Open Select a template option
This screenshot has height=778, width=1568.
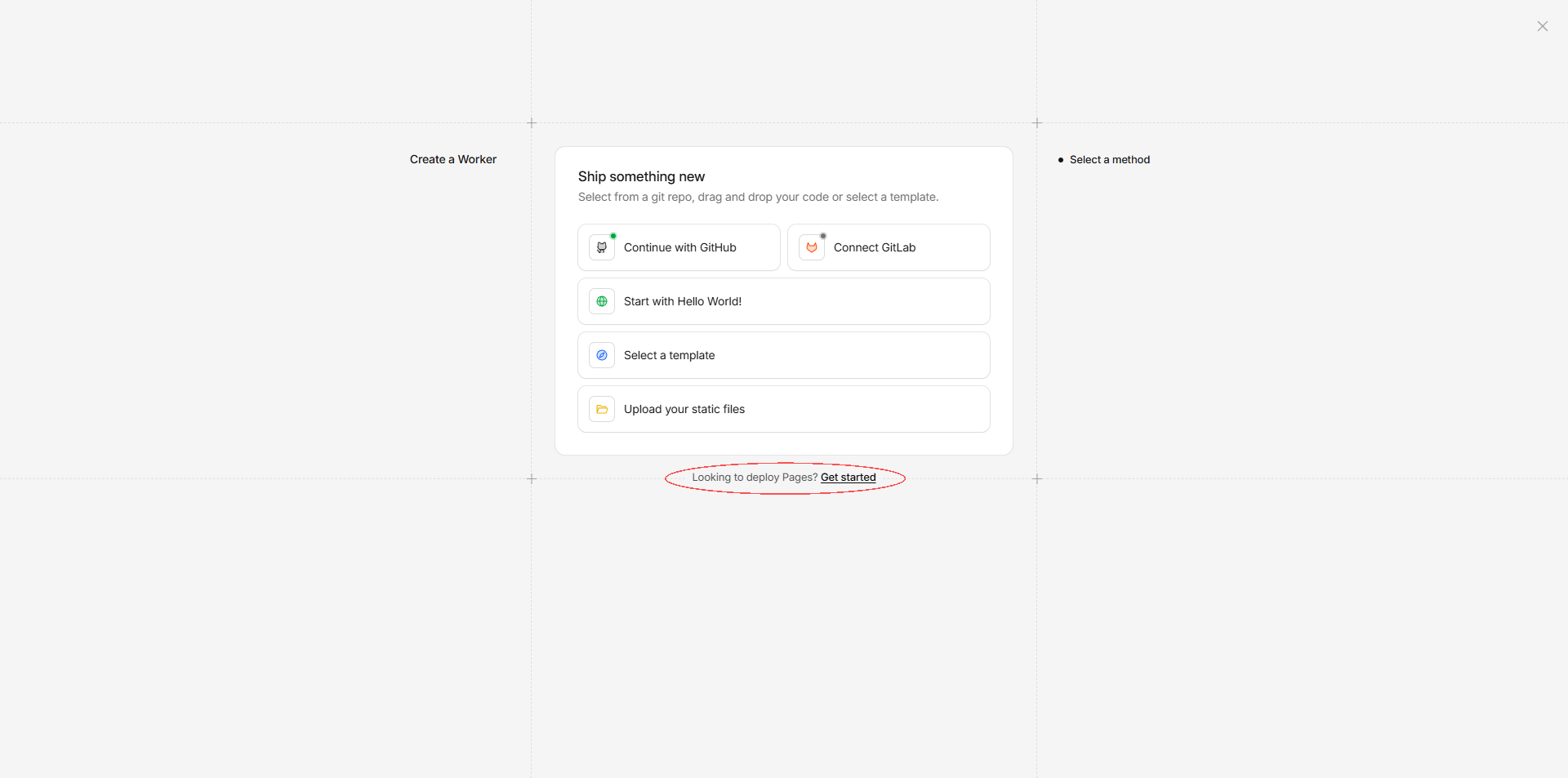(784, 355)
